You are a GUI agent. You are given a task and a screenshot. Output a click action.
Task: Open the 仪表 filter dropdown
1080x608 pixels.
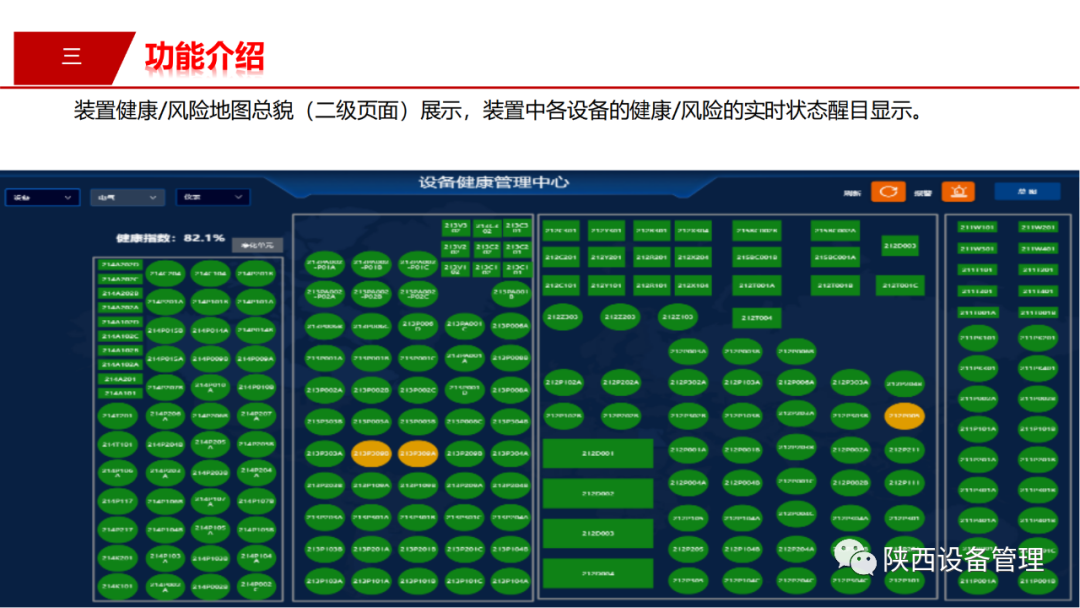pyautogui.click(x=212, y=198)
